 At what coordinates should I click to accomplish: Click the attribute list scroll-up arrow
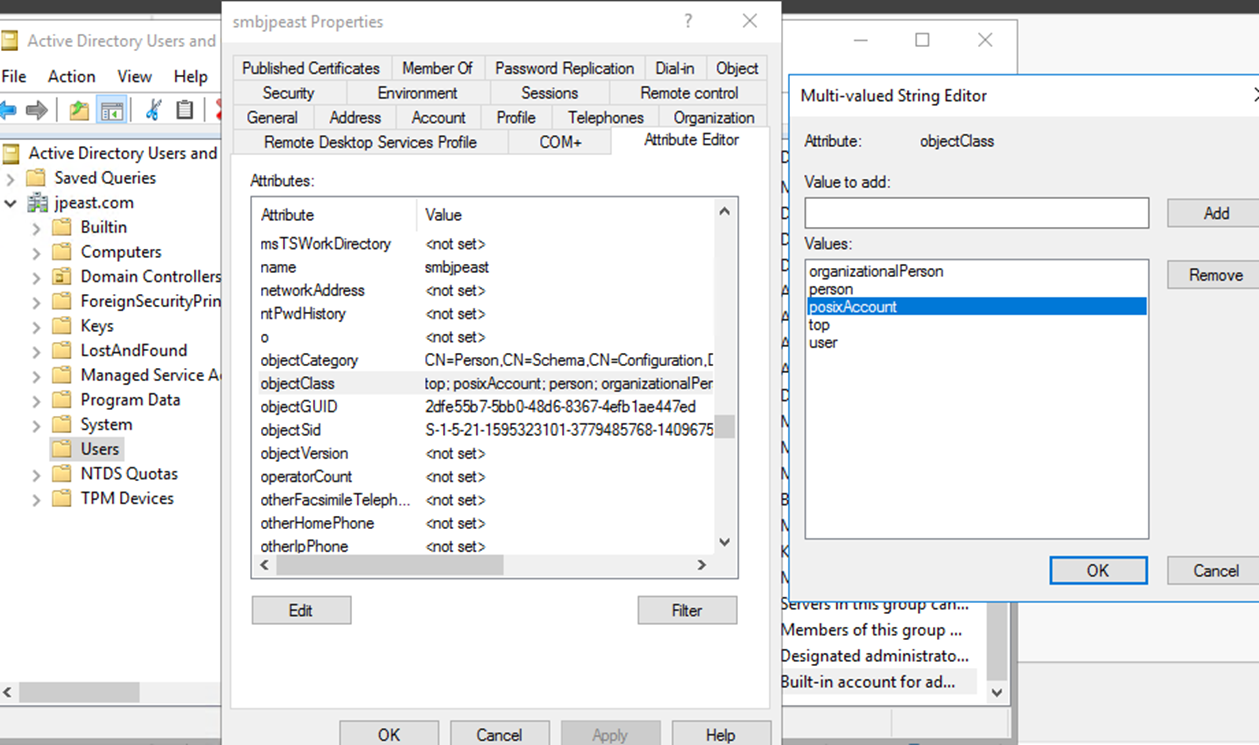coord(725,212)
